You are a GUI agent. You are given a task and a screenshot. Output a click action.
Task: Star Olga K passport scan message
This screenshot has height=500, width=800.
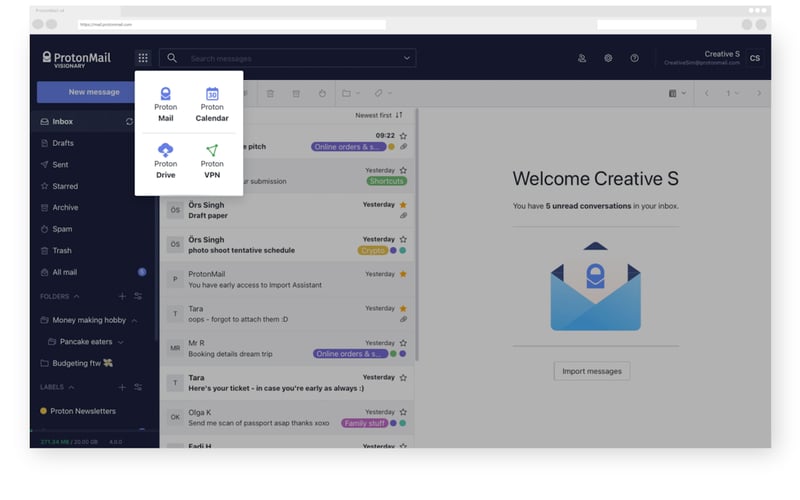(x=403, y=412)
